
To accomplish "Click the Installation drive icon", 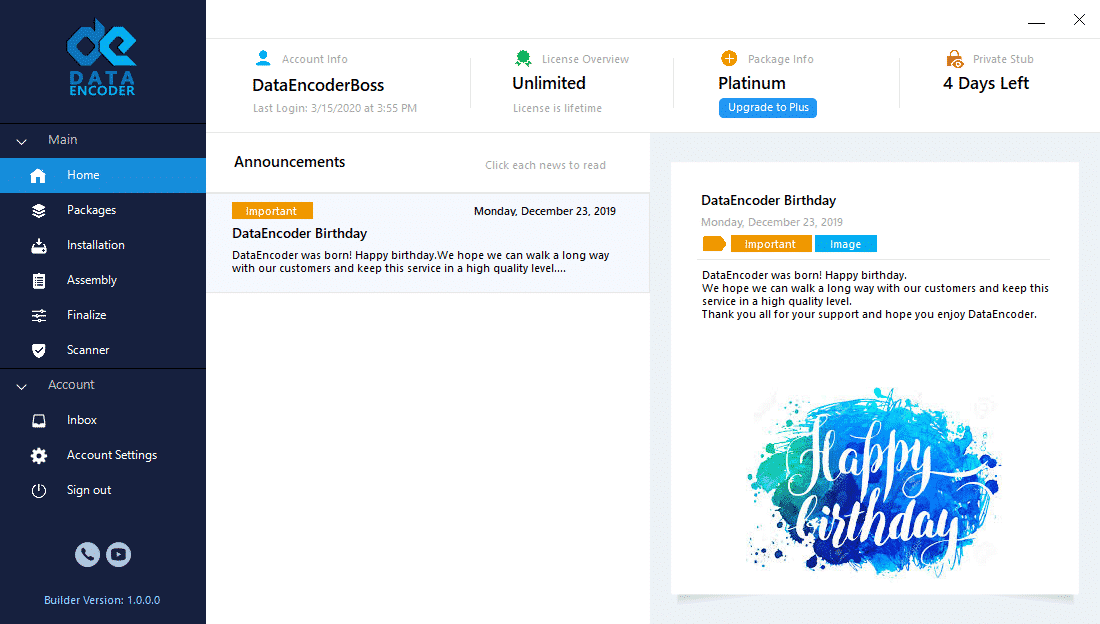I will (39, 246).
